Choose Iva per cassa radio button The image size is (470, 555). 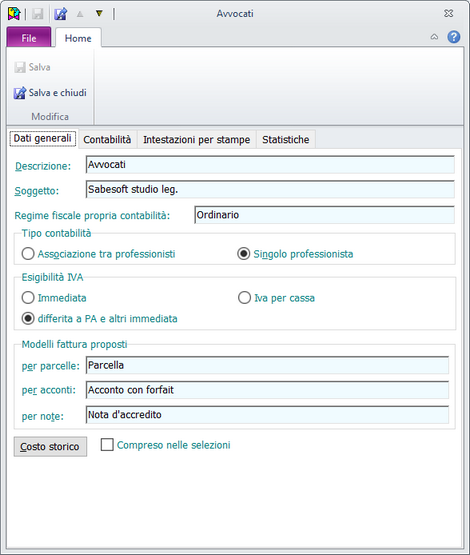(x=276, y=298)
